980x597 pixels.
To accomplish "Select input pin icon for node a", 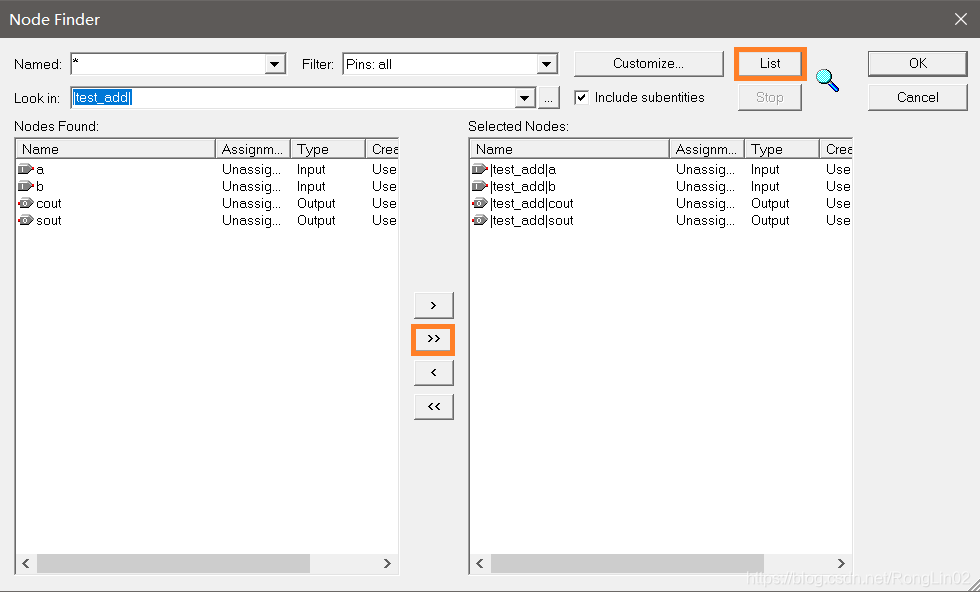I will (x=26, y=169).
